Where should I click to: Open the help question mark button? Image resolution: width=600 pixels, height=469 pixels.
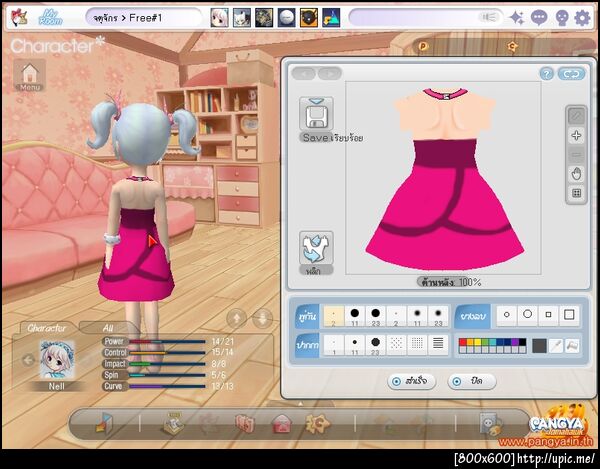[546, 74]
